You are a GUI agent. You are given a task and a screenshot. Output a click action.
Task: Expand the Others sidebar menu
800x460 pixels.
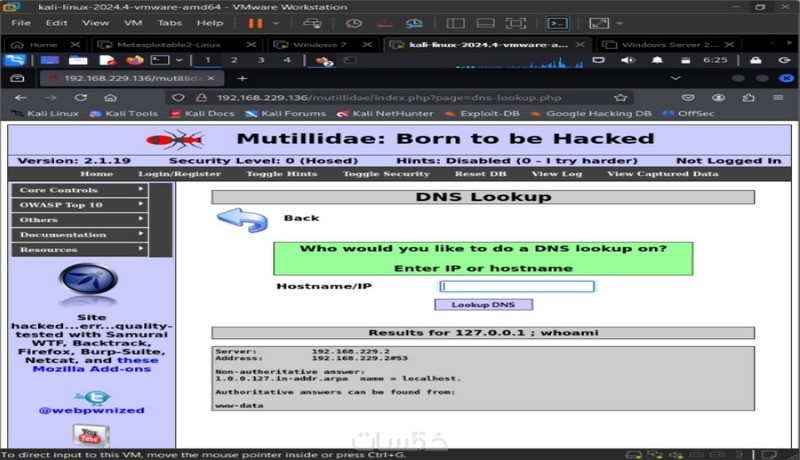pos(80,220)
